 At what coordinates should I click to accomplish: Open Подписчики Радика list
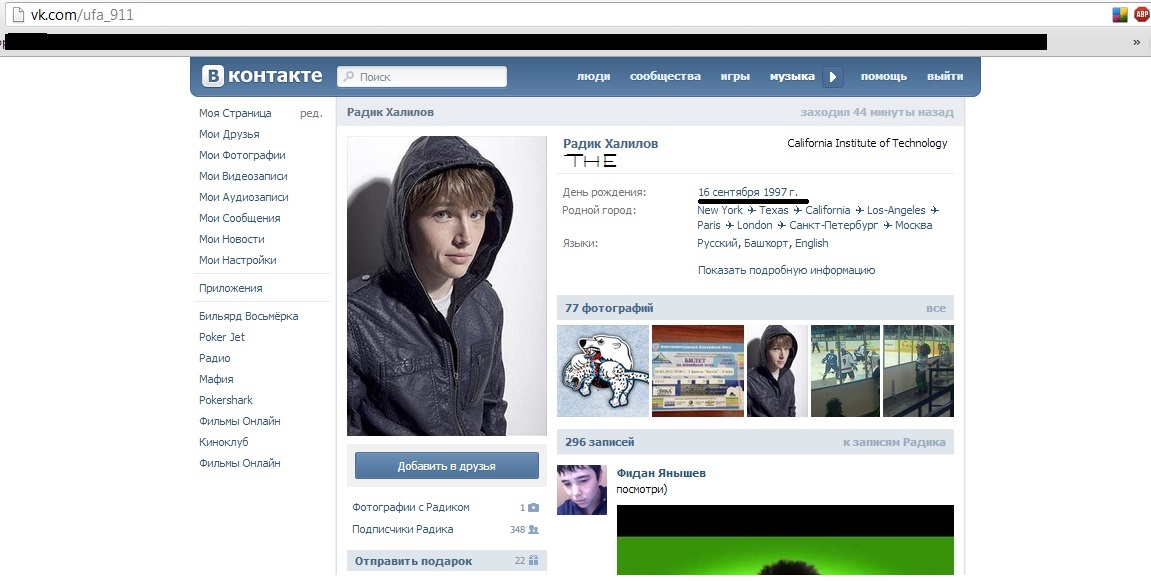click(402, 530)
